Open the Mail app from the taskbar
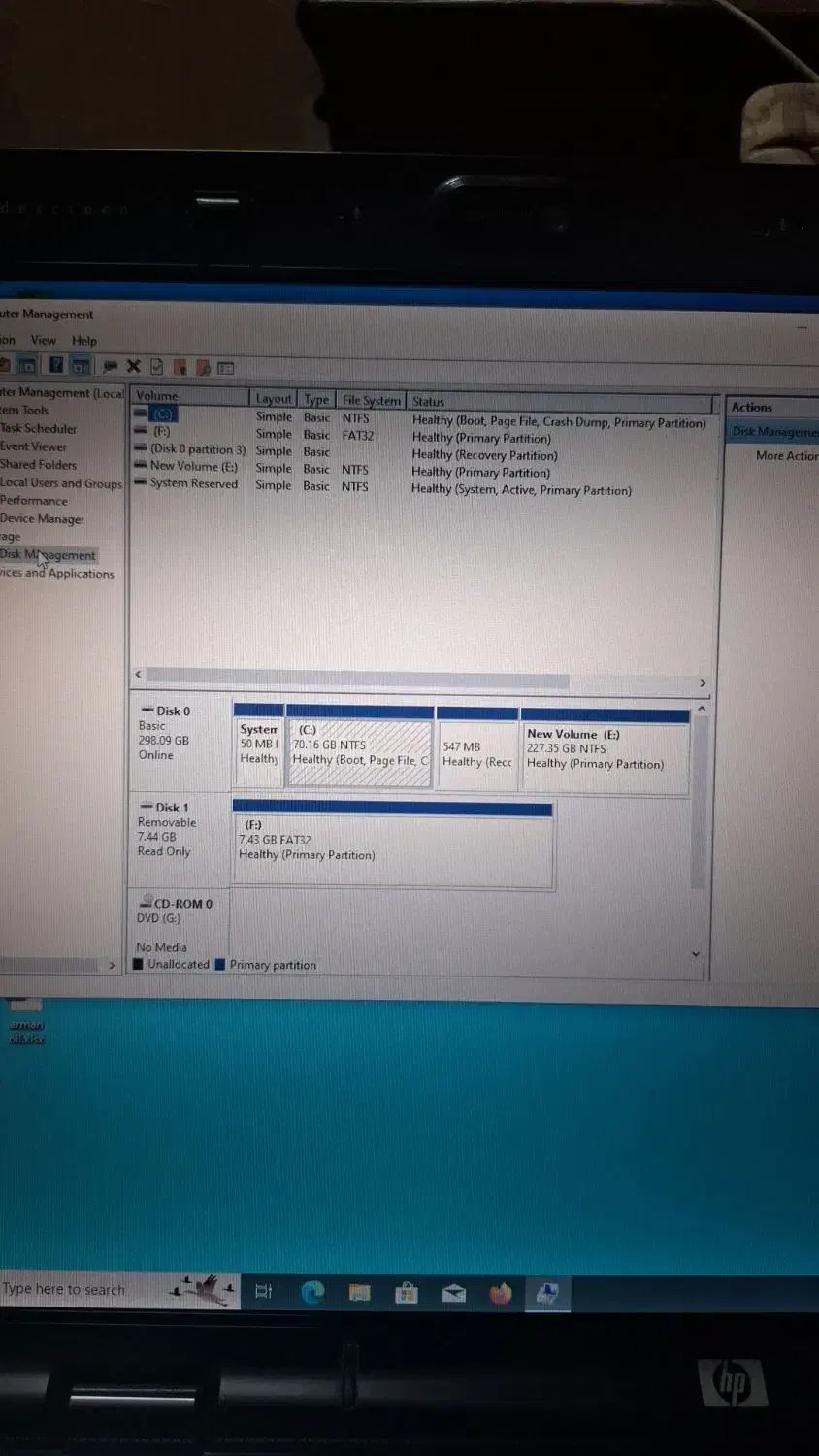 coord(453,1293)
